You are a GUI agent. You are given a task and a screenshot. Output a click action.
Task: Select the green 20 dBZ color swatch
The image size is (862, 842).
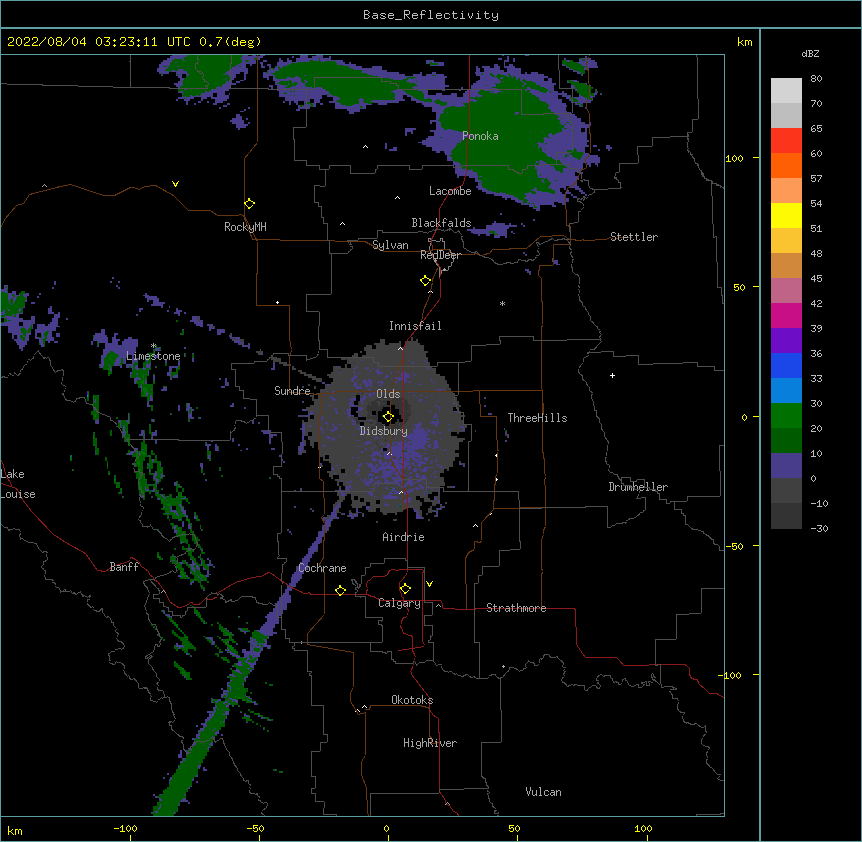(x=786, y=416)
